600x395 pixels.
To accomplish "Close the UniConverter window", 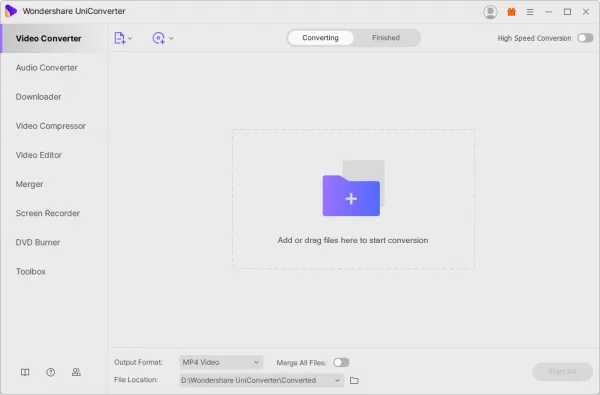I will tap(586, 12).
